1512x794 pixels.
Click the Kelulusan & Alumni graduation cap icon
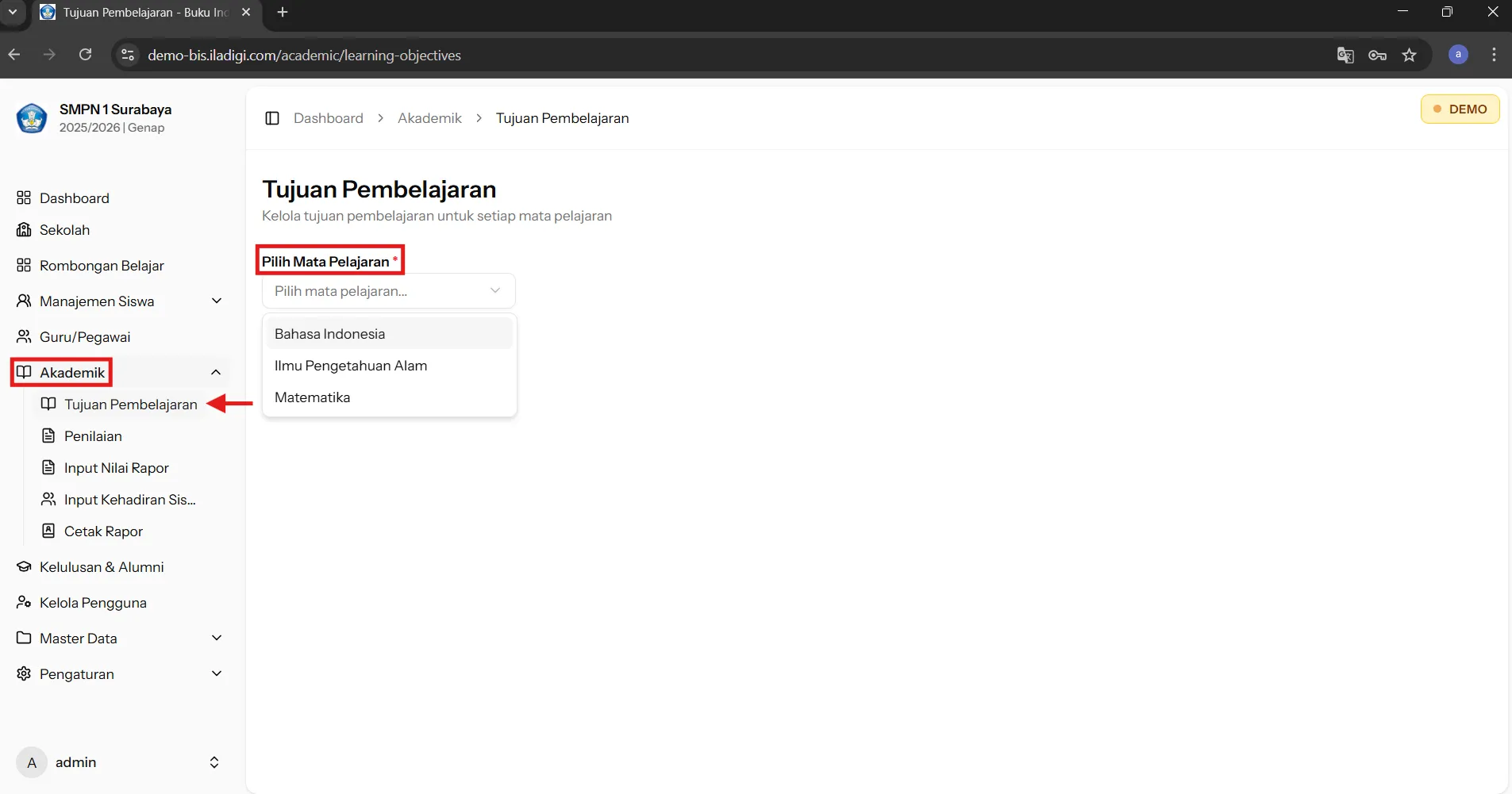[x=24, y=566]
